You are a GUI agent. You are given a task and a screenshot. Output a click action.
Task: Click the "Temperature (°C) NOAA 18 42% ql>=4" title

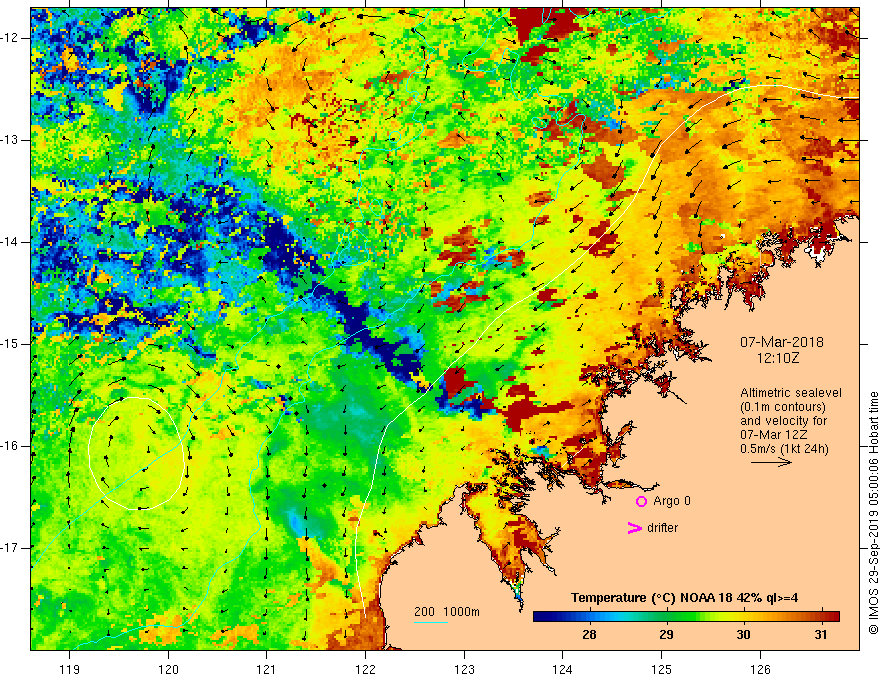(684, 598)
